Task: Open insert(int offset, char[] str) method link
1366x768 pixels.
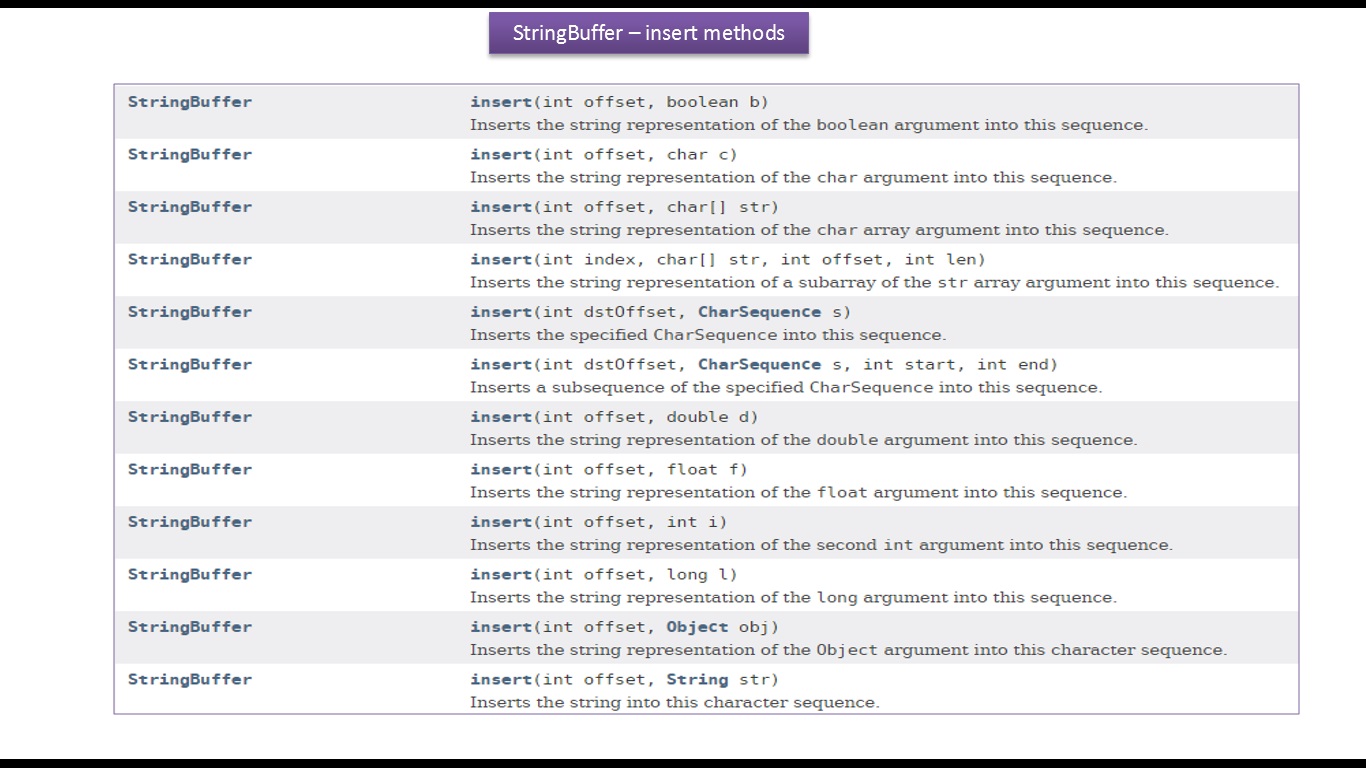Action: (501, 207)
